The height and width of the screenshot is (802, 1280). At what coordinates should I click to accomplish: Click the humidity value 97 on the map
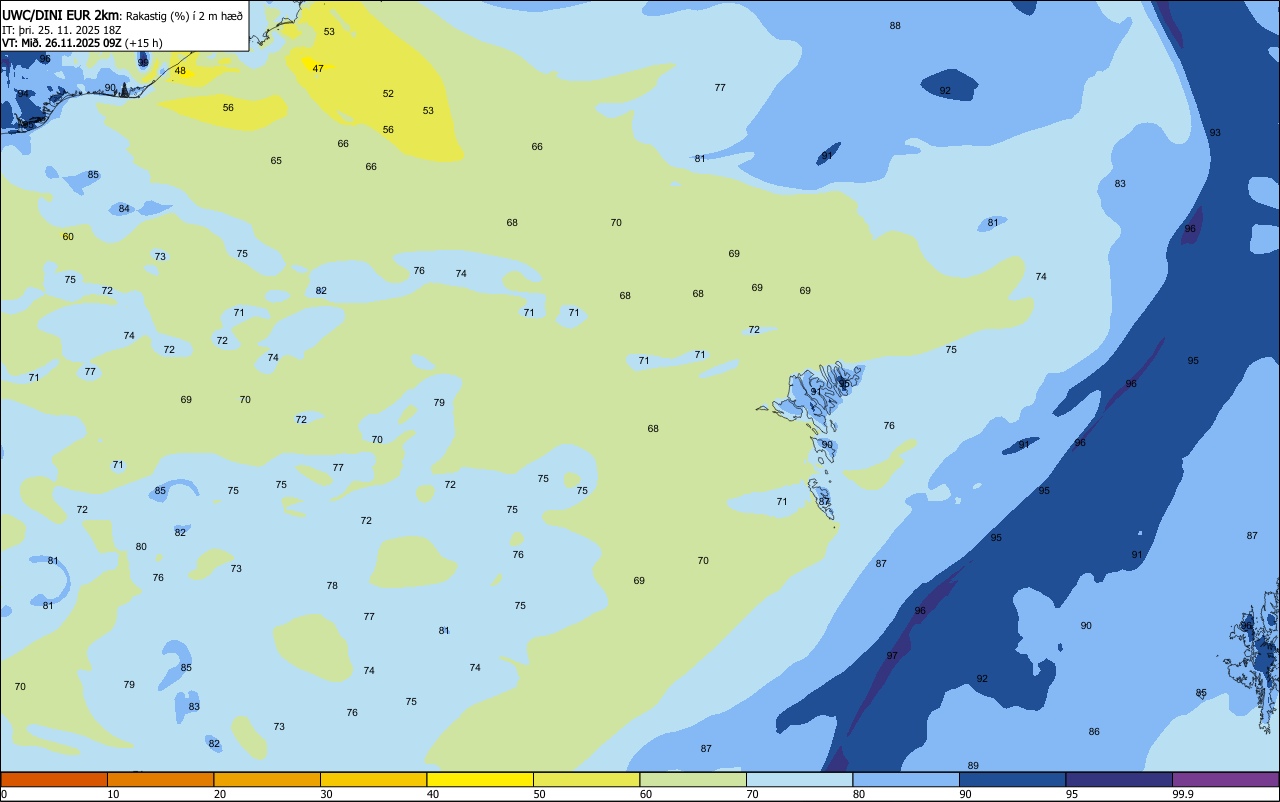pos(892,656)
